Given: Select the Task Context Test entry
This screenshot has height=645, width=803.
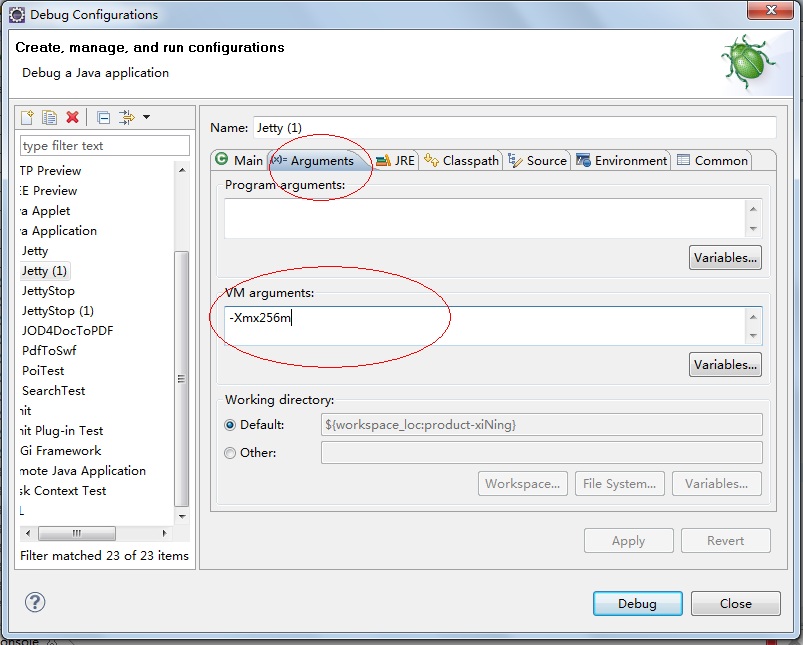Looking at the screenshot, I should pyautogui.click(x=63, y=490).
